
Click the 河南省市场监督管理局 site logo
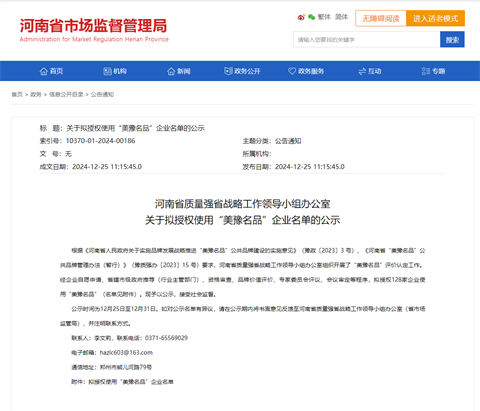[x=94, y=30]
